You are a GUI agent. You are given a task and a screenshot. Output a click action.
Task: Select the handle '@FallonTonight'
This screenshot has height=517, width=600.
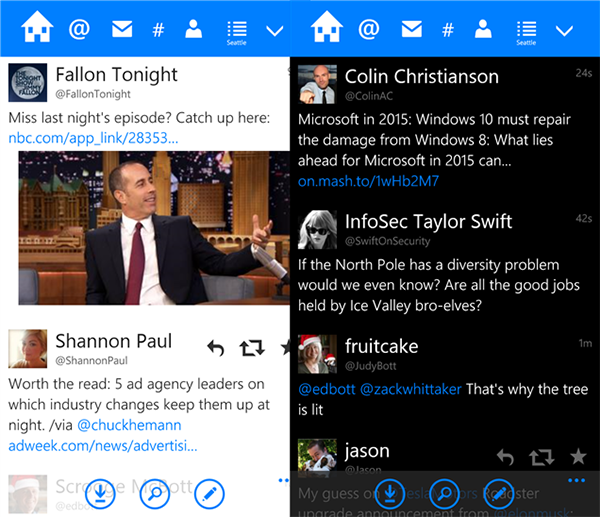tap(93, 94)
